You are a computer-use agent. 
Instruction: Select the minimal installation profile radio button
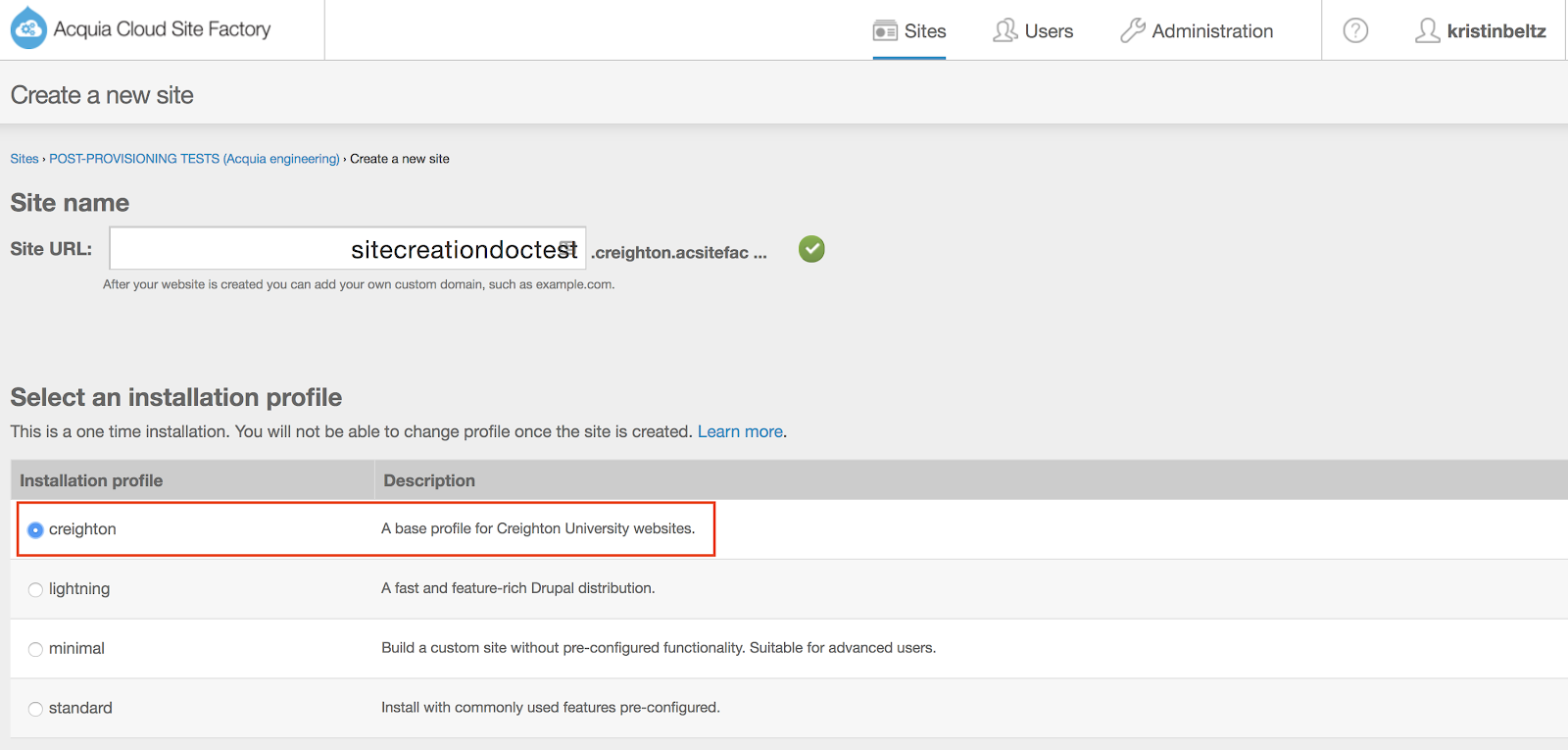pos(35,649)
